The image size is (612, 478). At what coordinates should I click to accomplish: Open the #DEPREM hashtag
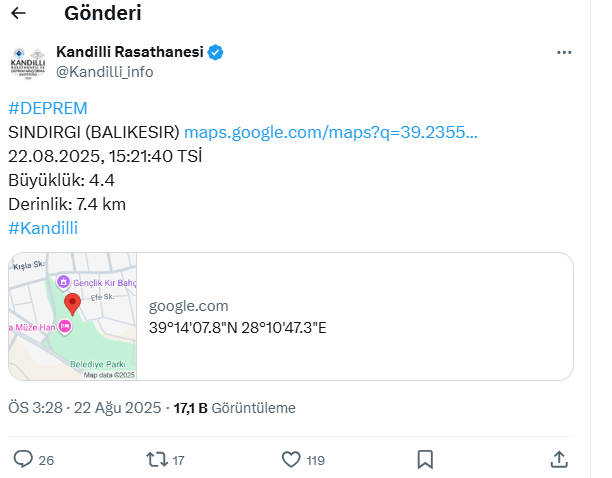tap(48, 108)
